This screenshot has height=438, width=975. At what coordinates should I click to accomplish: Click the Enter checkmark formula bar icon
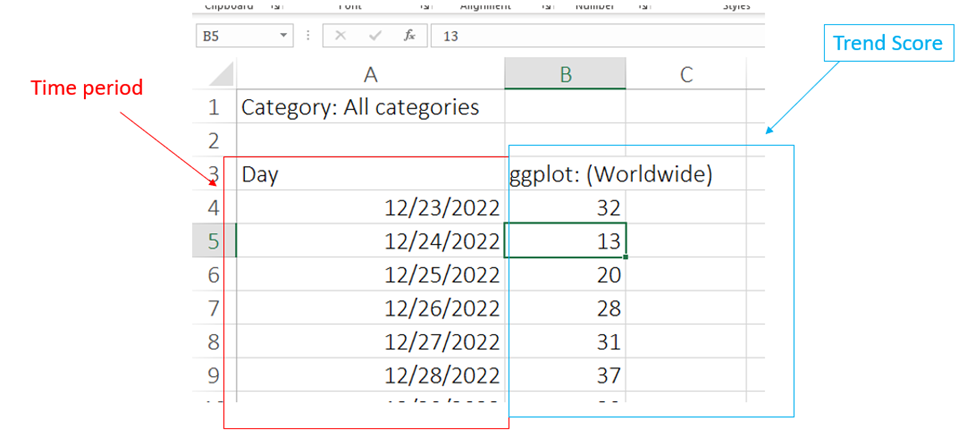tap(375, 35)
